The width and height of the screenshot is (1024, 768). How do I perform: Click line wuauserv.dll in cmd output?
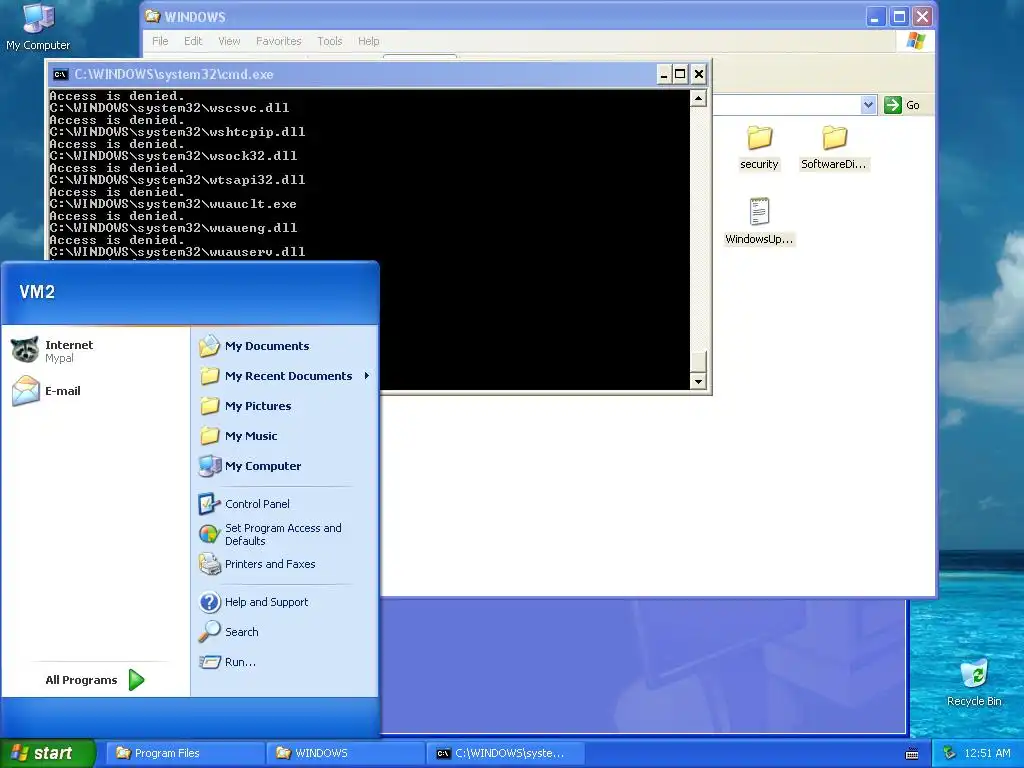[176, 252]
